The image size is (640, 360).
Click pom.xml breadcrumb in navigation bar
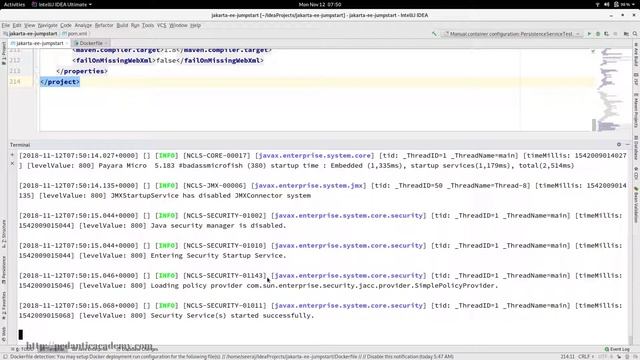click(75, 34)
